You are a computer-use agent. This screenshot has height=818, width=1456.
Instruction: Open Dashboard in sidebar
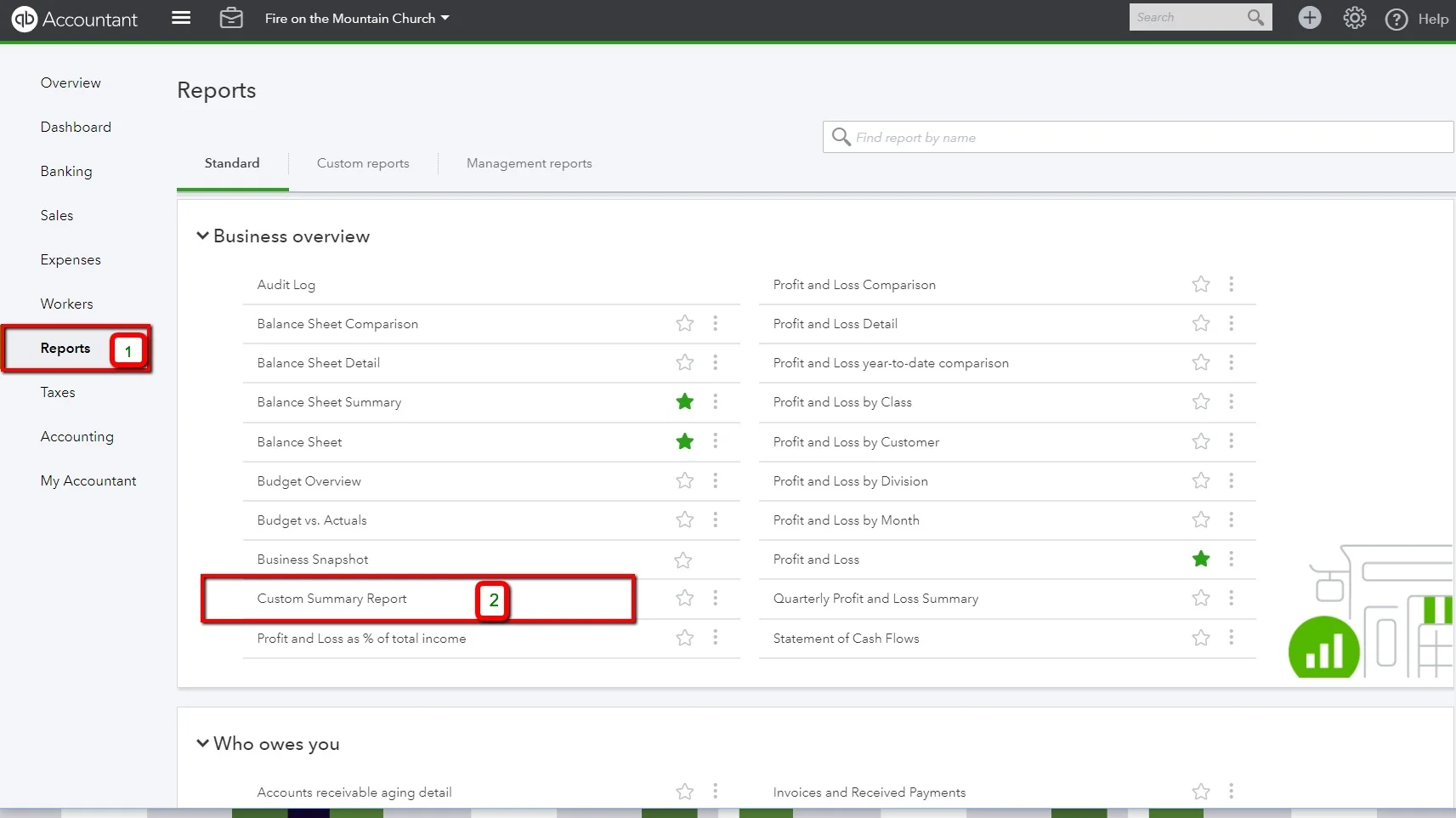76,127
